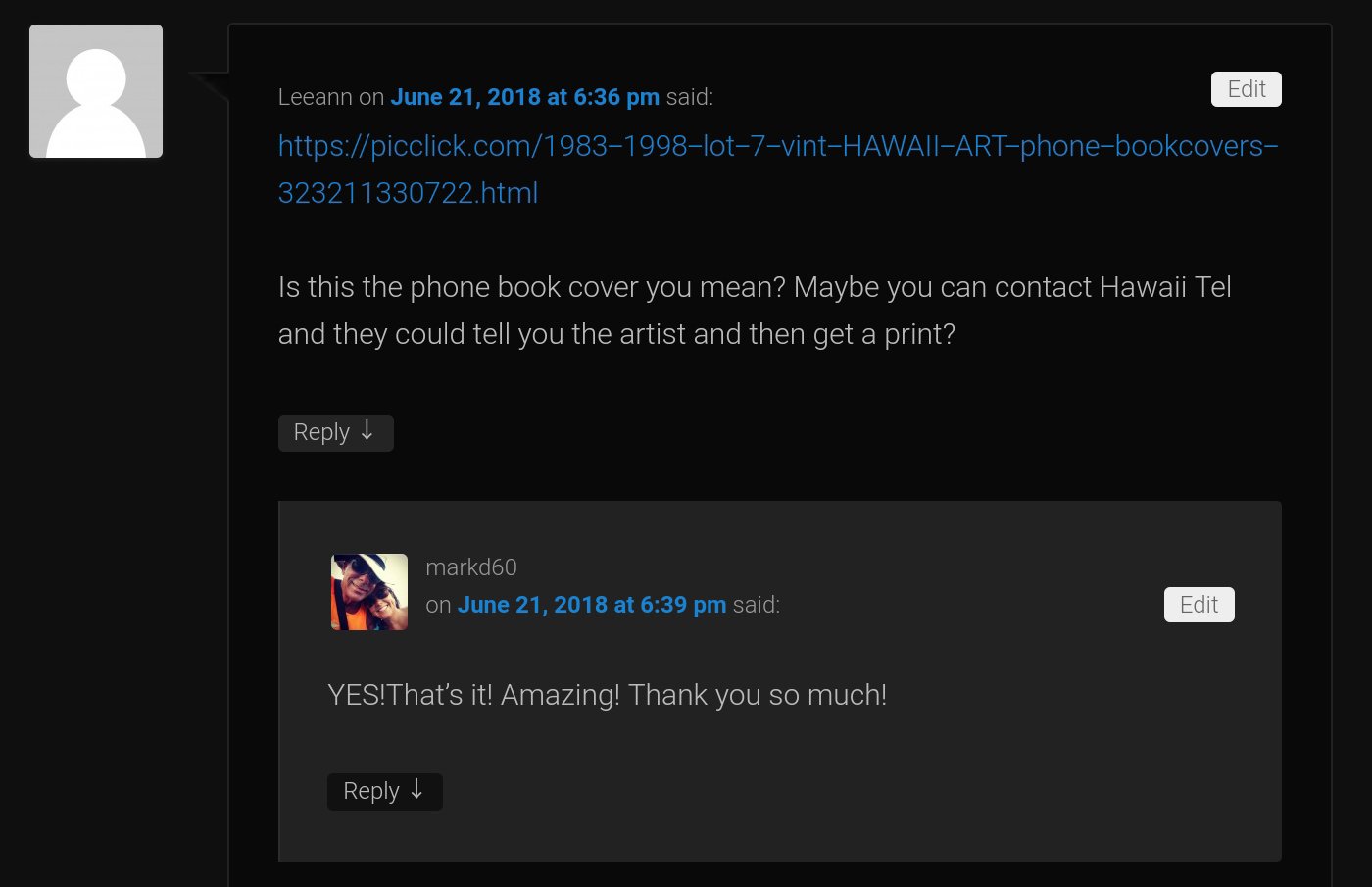Click the "YES!That's it! Amazing!" reply text
The width and height of the screenshot is (1372, 887).
tap(473, 695)
